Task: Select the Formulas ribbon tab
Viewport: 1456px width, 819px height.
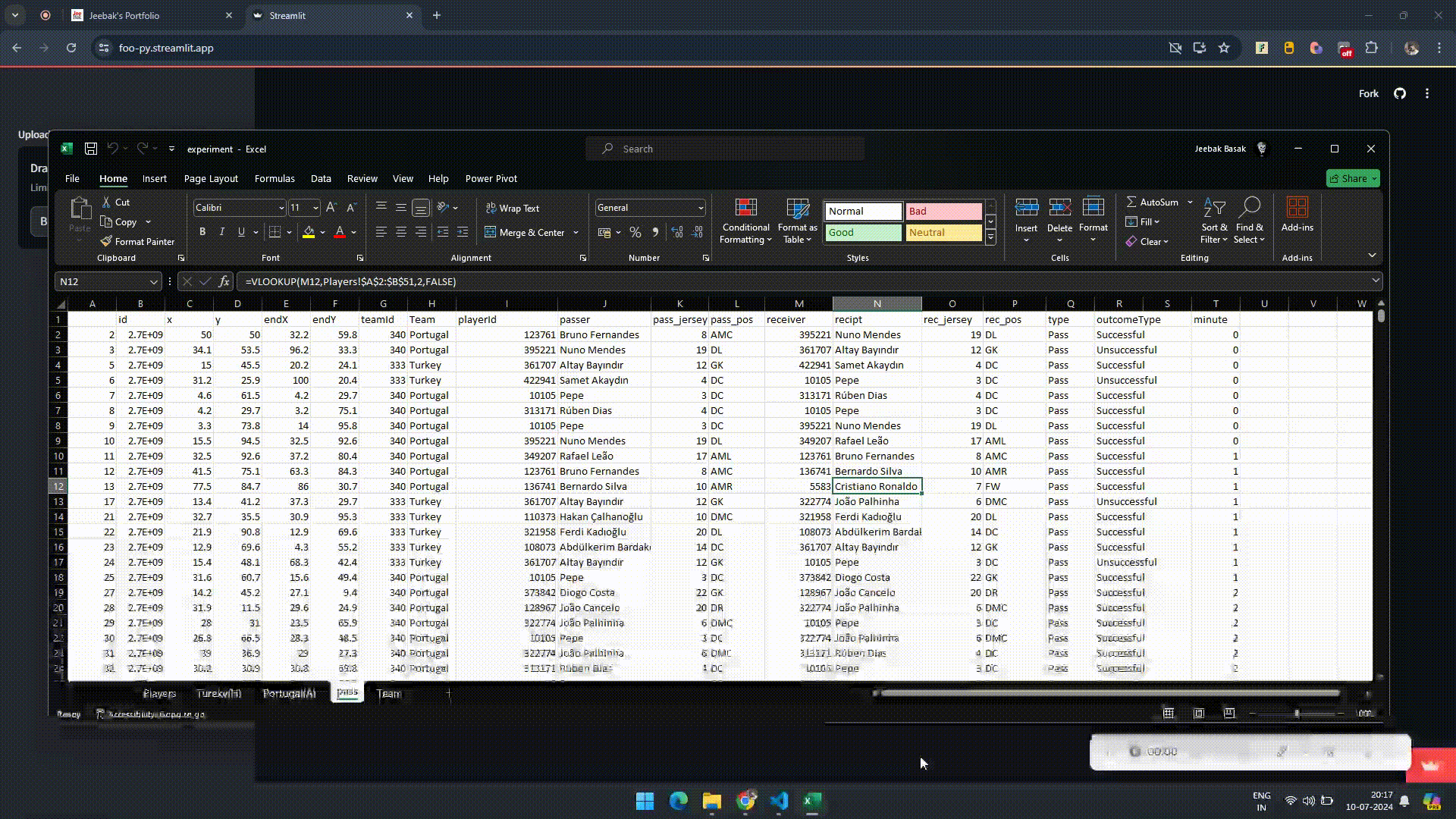Action: [274, 178]
